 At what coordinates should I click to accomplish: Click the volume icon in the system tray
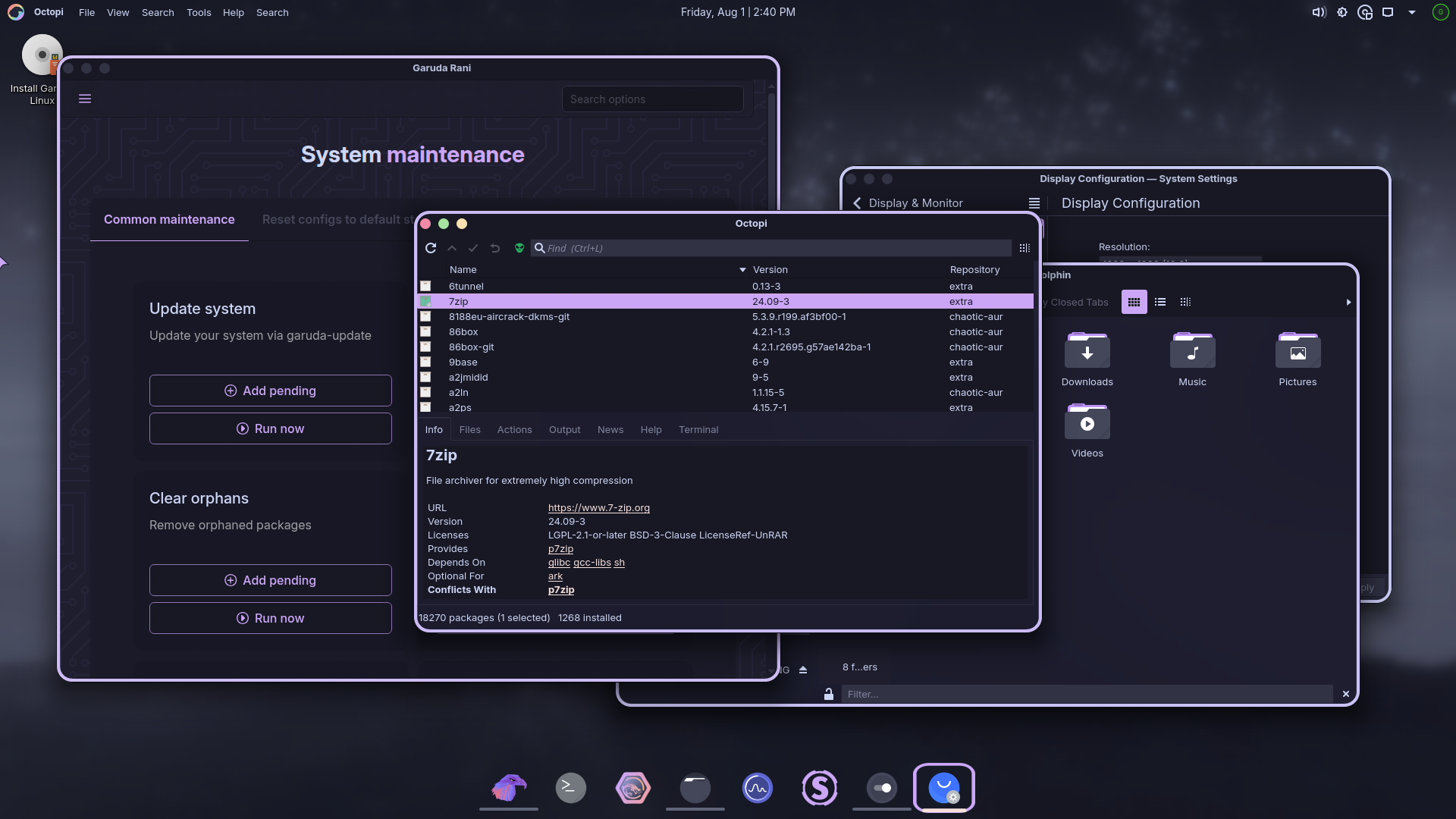(x=1319, y=12)
